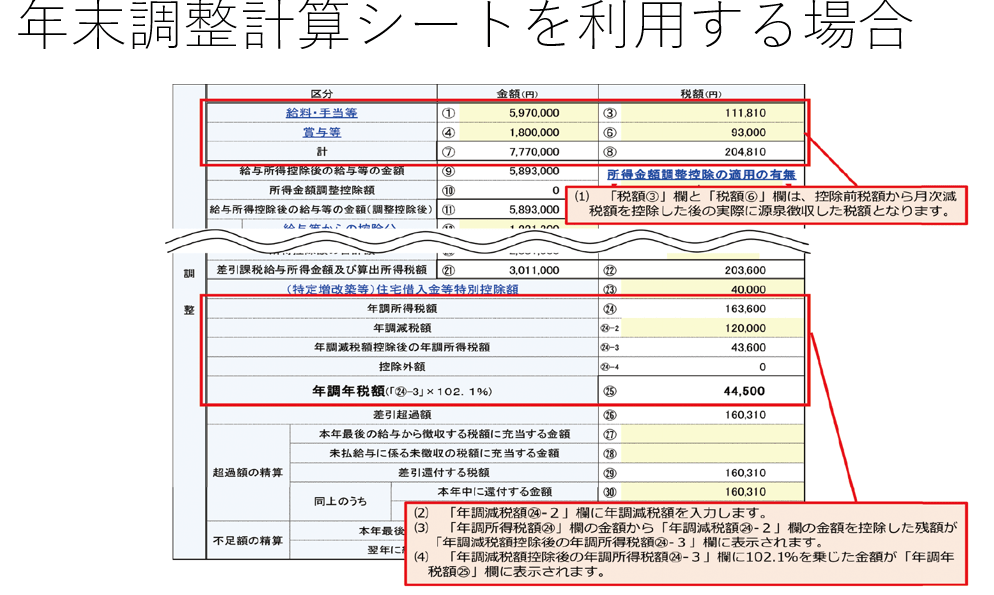The image size is (994, 595).
Task: Select the 本年中に還付する金額 input cell 160,310
Action: pyautogui.click(x=713, y=492)
